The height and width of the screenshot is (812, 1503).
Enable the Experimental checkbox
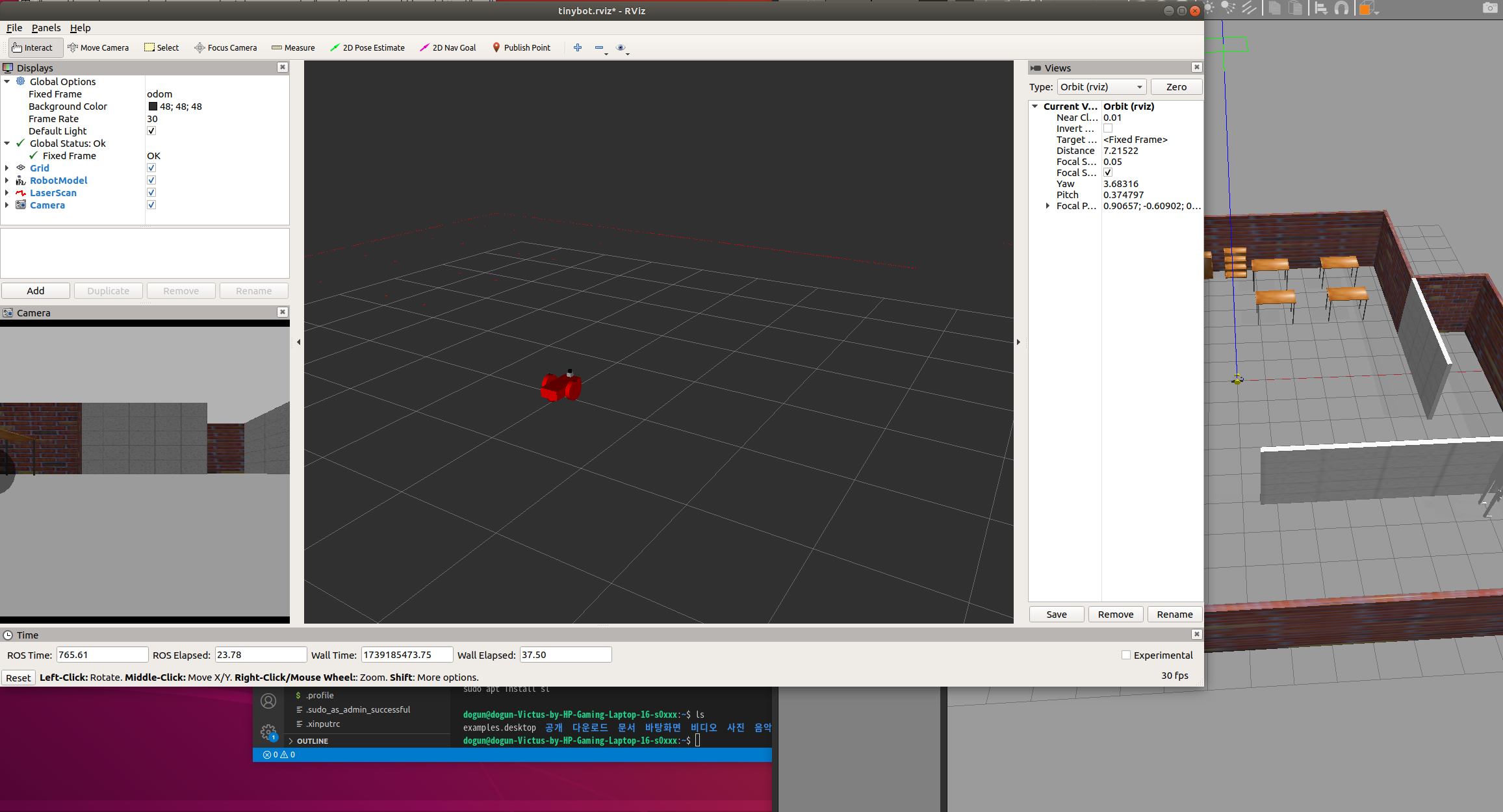(1126, 655)
